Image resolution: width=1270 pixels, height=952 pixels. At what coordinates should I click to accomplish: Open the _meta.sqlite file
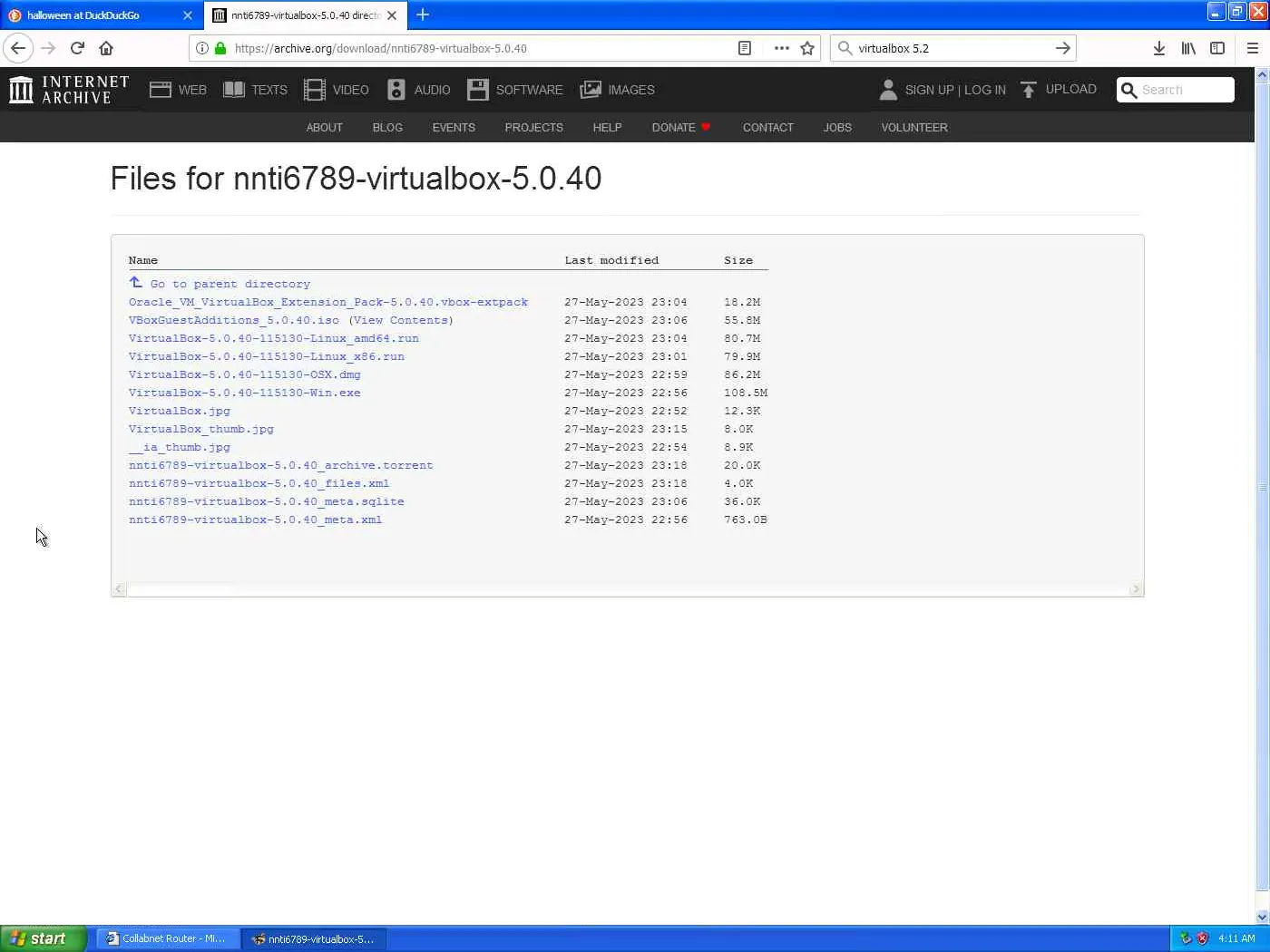click(267, 501)
